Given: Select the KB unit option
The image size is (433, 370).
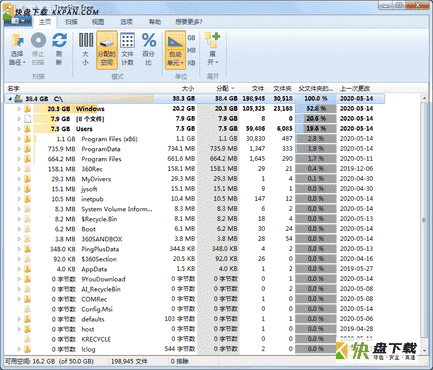Looking at the screenshot, I should click(191, 63).
